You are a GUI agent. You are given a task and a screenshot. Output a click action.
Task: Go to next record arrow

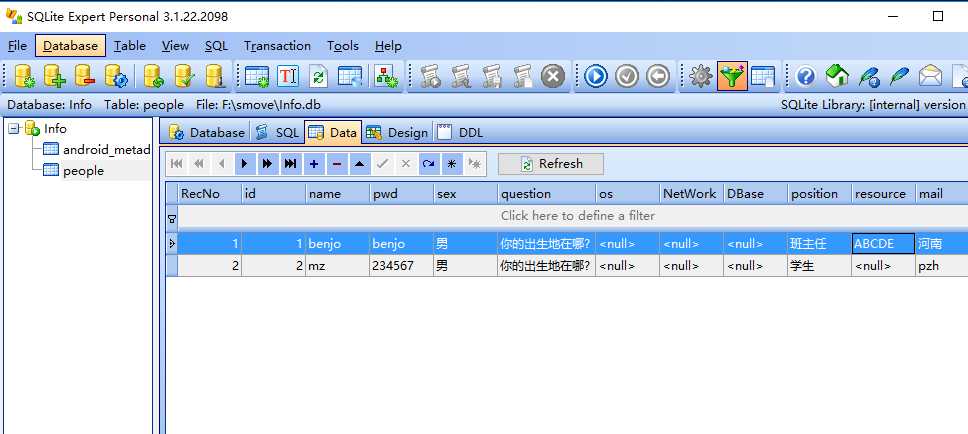[x=245, y=164]
